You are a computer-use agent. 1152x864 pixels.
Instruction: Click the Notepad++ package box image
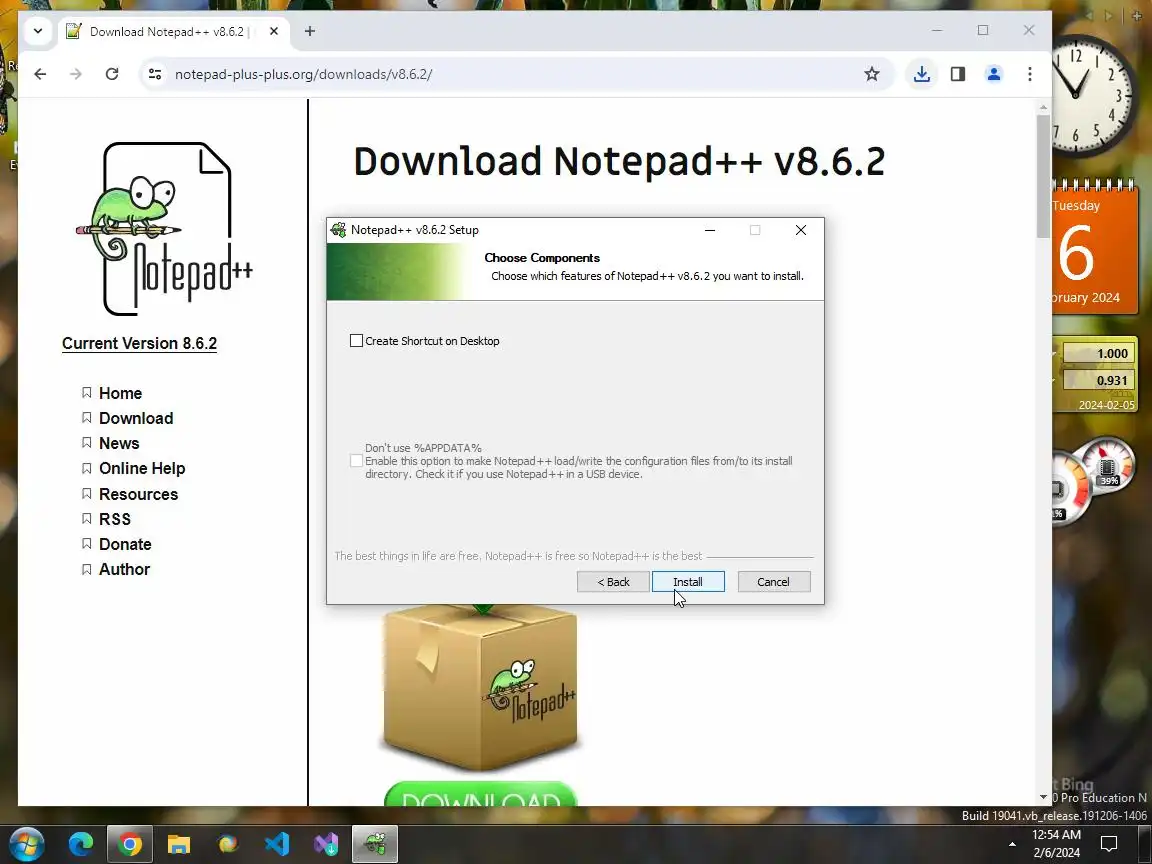480,688
